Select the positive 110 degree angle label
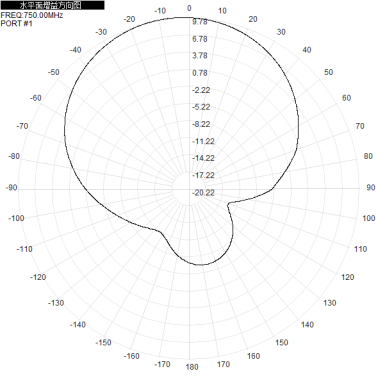The height and width of the screenshot is (378, 378). coord(360,249)
